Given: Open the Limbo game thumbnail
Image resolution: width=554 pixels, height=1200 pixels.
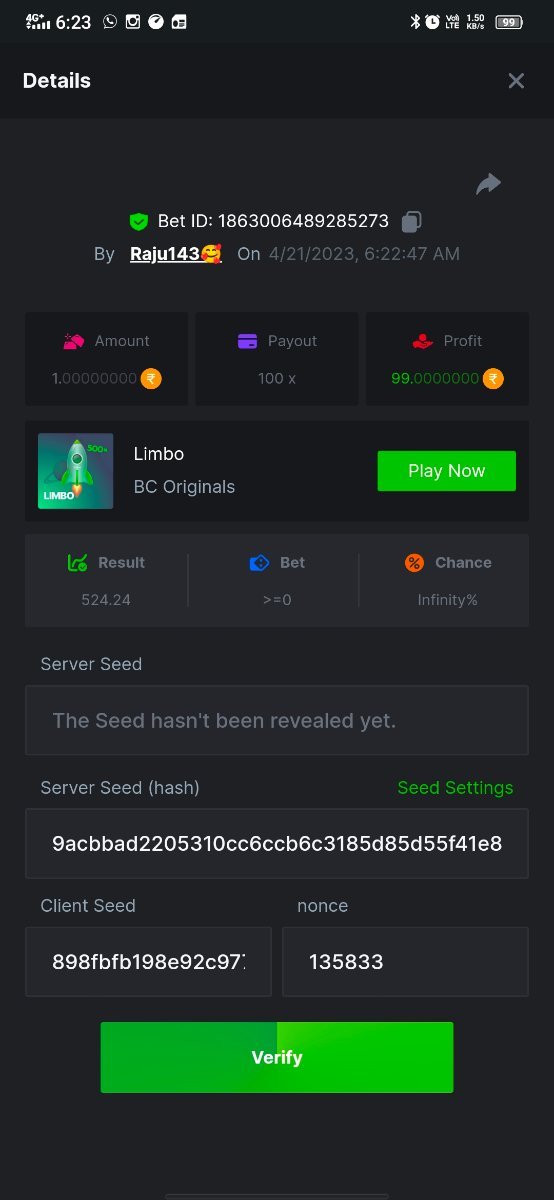Looking at the screenshot, I should pos(76,471).
